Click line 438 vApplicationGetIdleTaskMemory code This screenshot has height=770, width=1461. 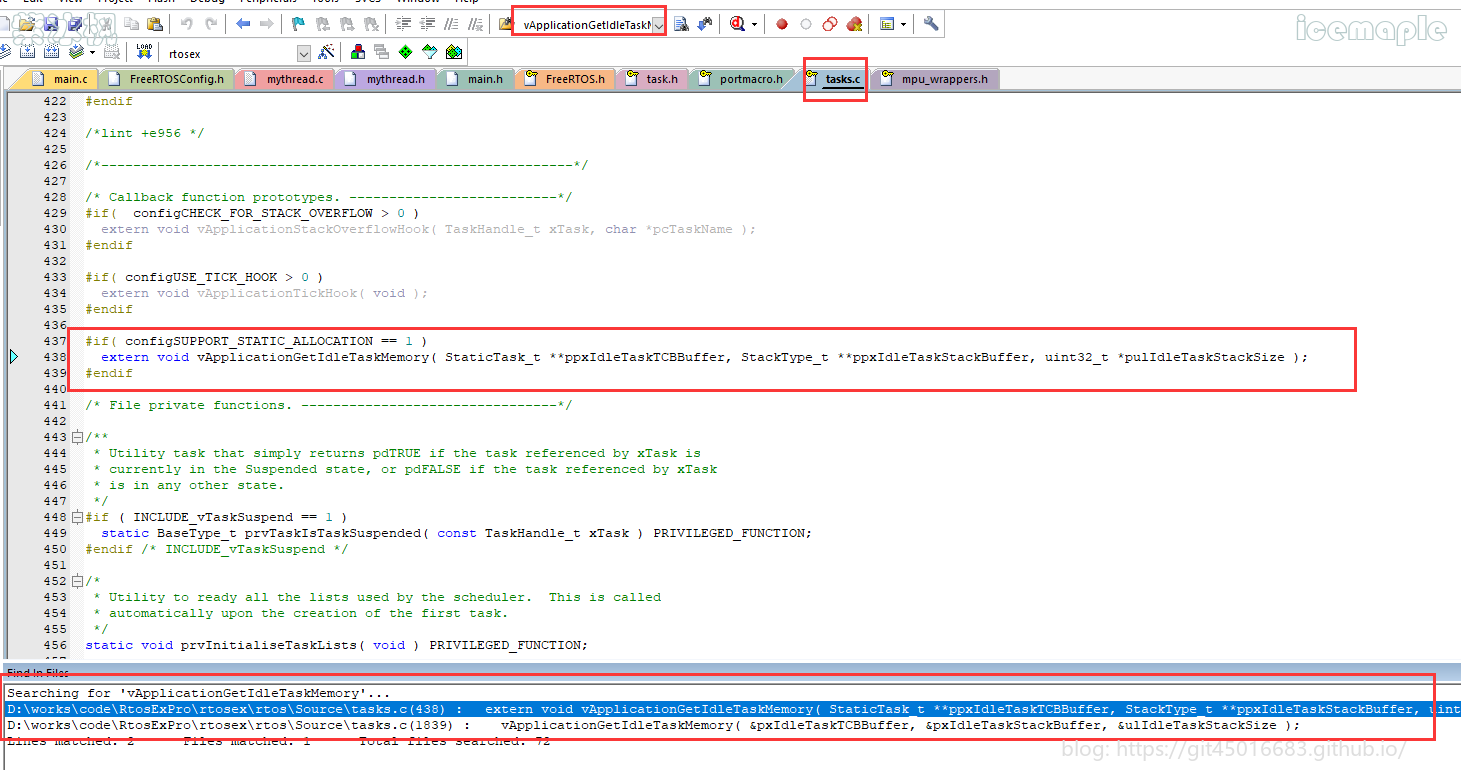tap(704, 357)
